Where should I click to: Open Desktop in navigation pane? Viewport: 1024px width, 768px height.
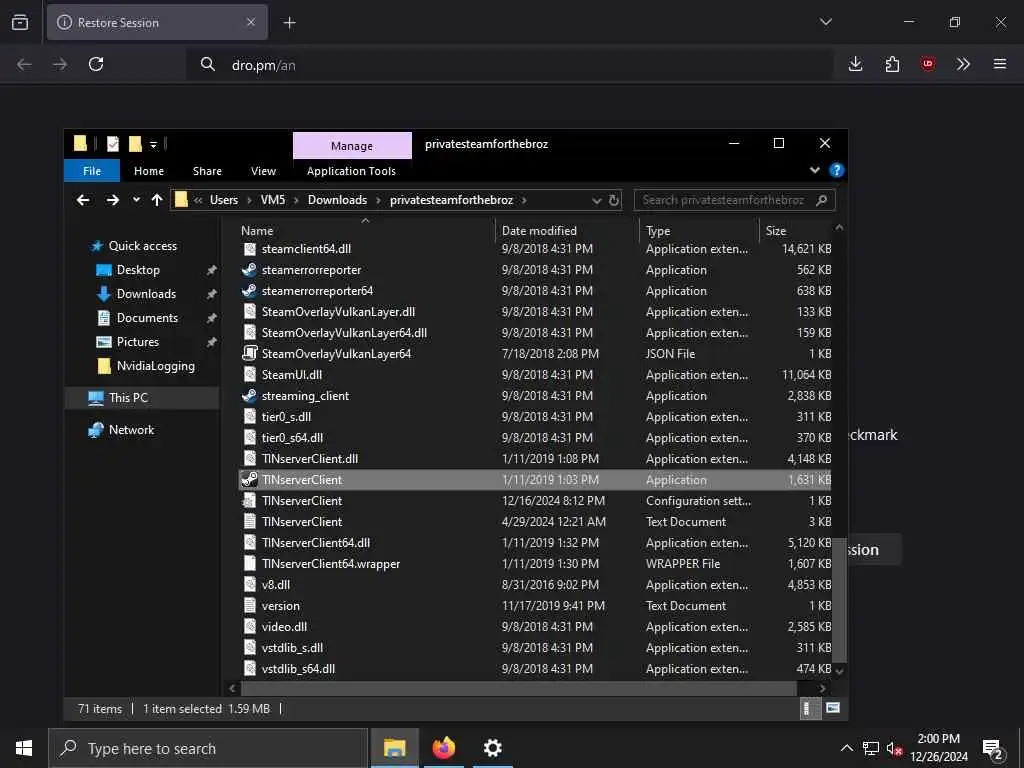tap(138, 270)
